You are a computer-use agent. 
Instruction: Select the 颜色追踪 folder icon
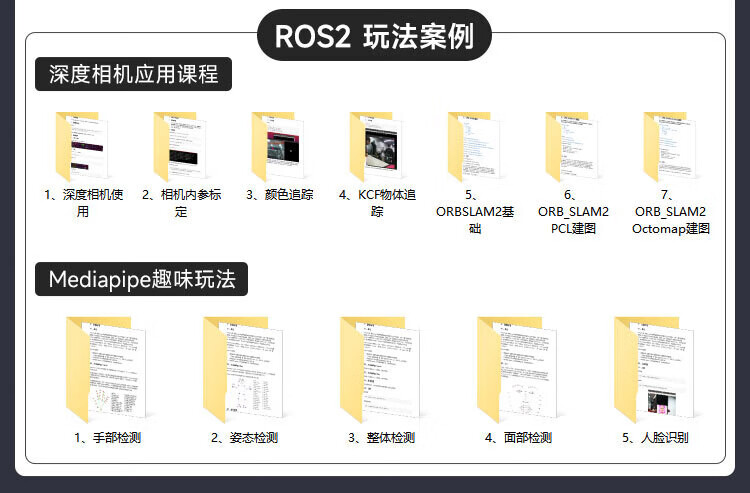279,147
